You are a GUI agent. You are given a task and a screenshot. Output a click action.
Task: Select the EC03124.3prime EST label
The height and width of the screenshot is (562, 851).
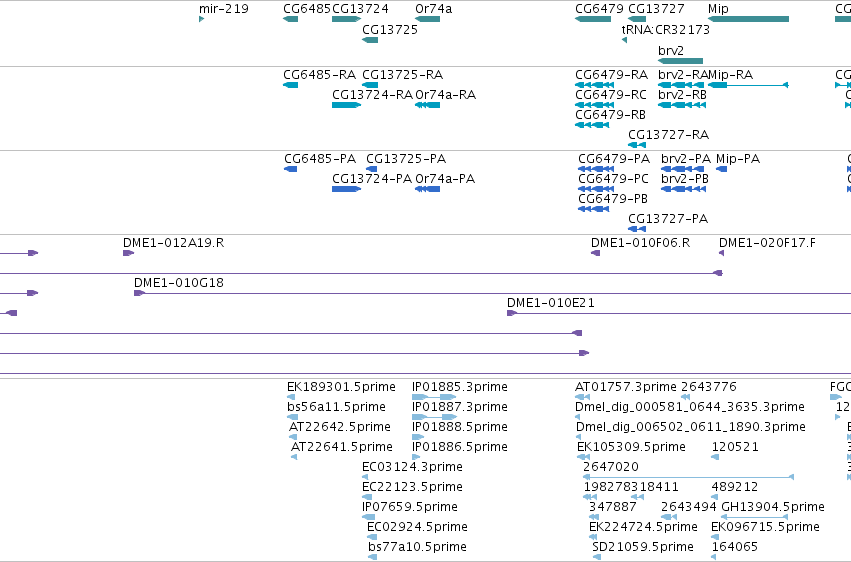click(412, 467)
